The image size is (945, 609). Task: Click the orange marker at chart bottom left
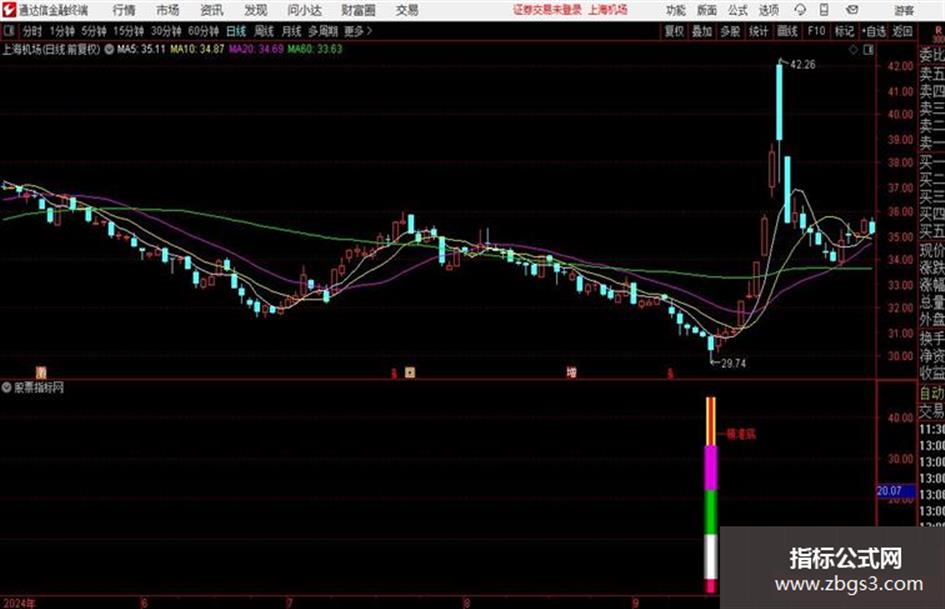click(x=41, y=373)
